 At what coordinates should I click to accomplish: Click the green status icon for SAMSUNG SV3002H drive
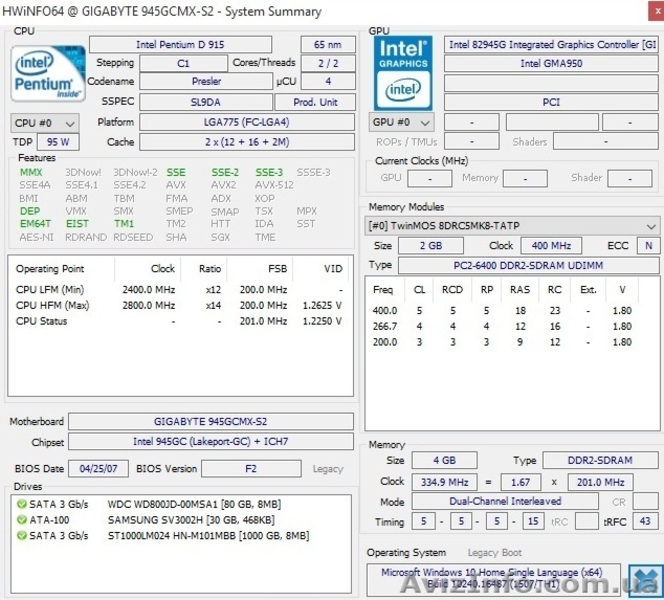22,520
